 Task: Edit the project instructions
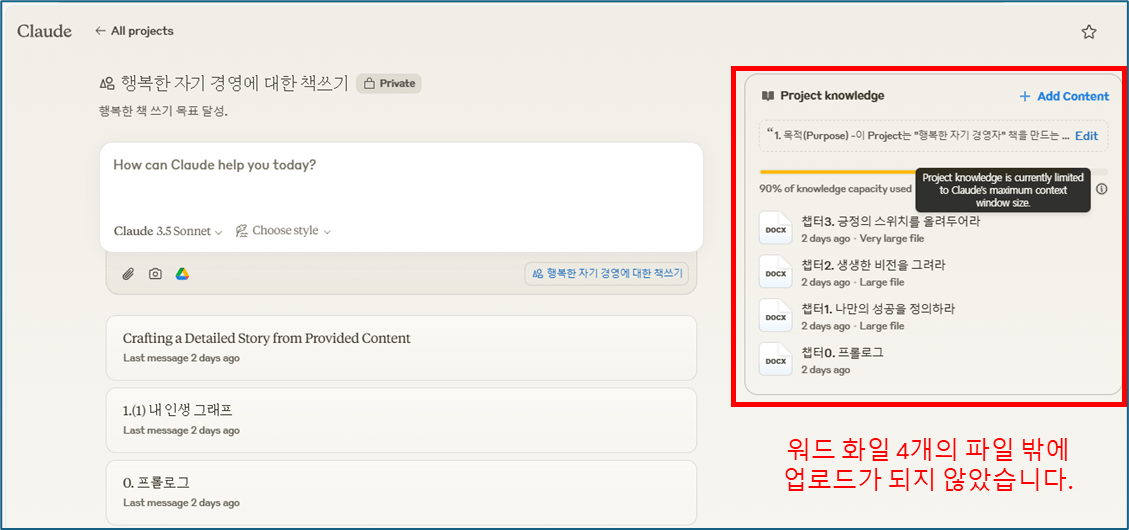[1087, 135]
